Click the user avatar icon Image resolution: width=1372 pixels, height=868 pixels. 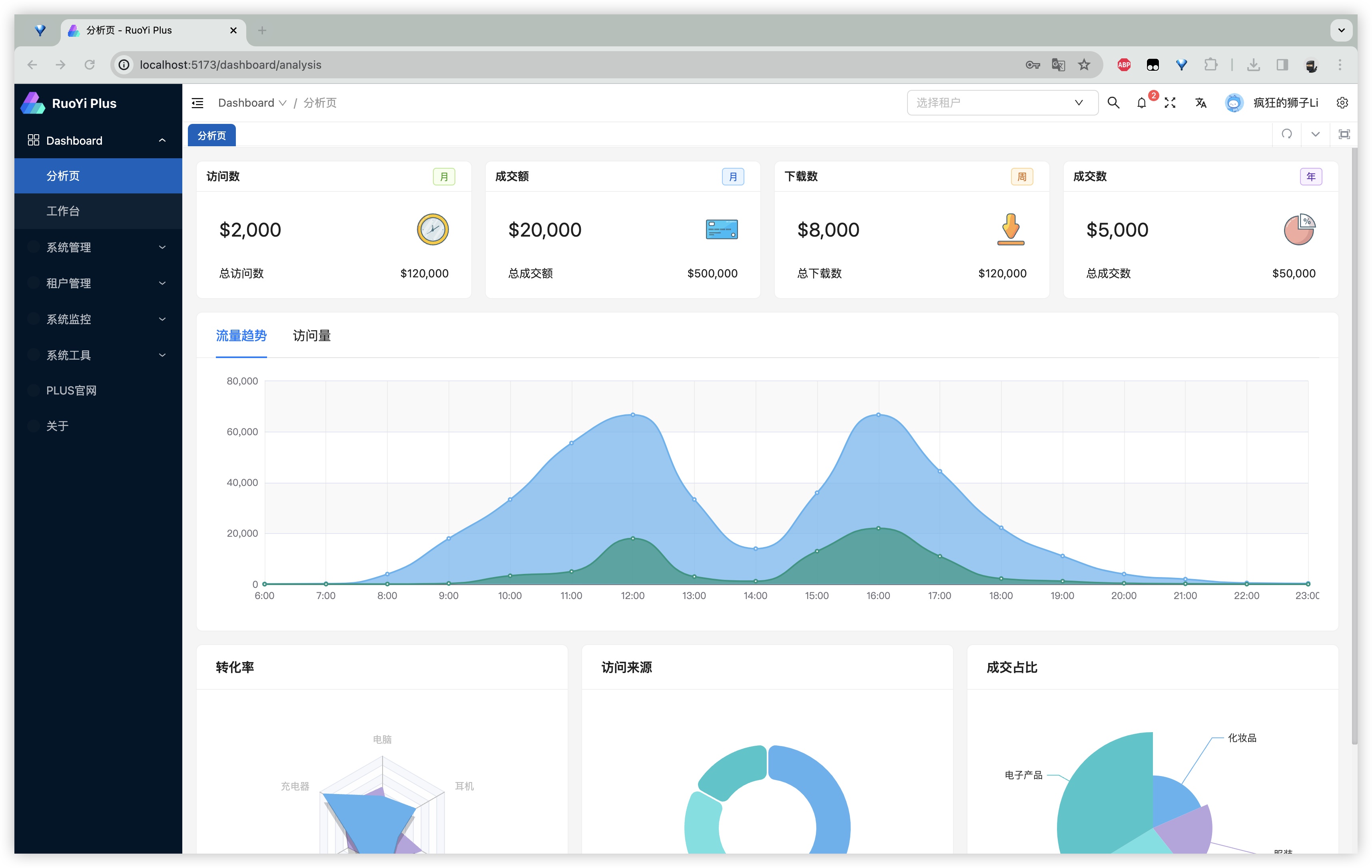click(x=1234, y=103)
